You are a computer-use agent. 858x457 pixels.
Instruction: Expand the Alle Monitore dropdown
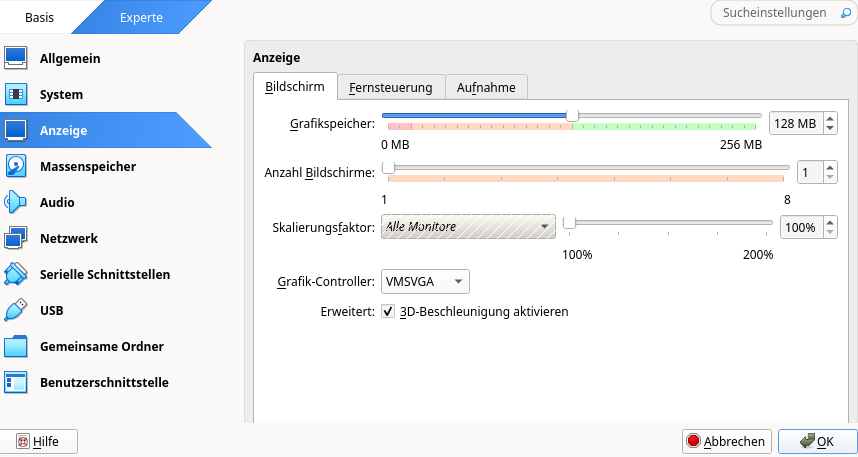[468, 227]
